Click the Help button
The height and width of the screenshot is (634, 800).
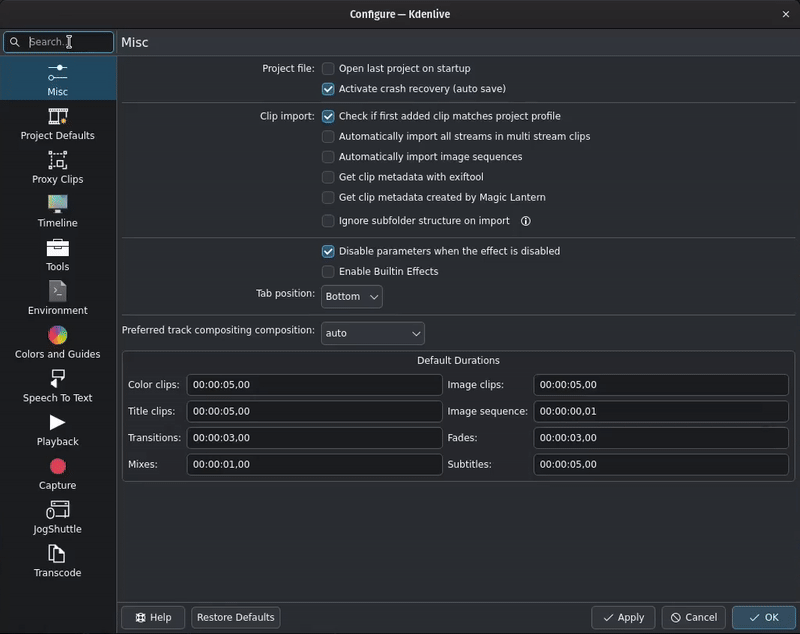tap(153, 617)
